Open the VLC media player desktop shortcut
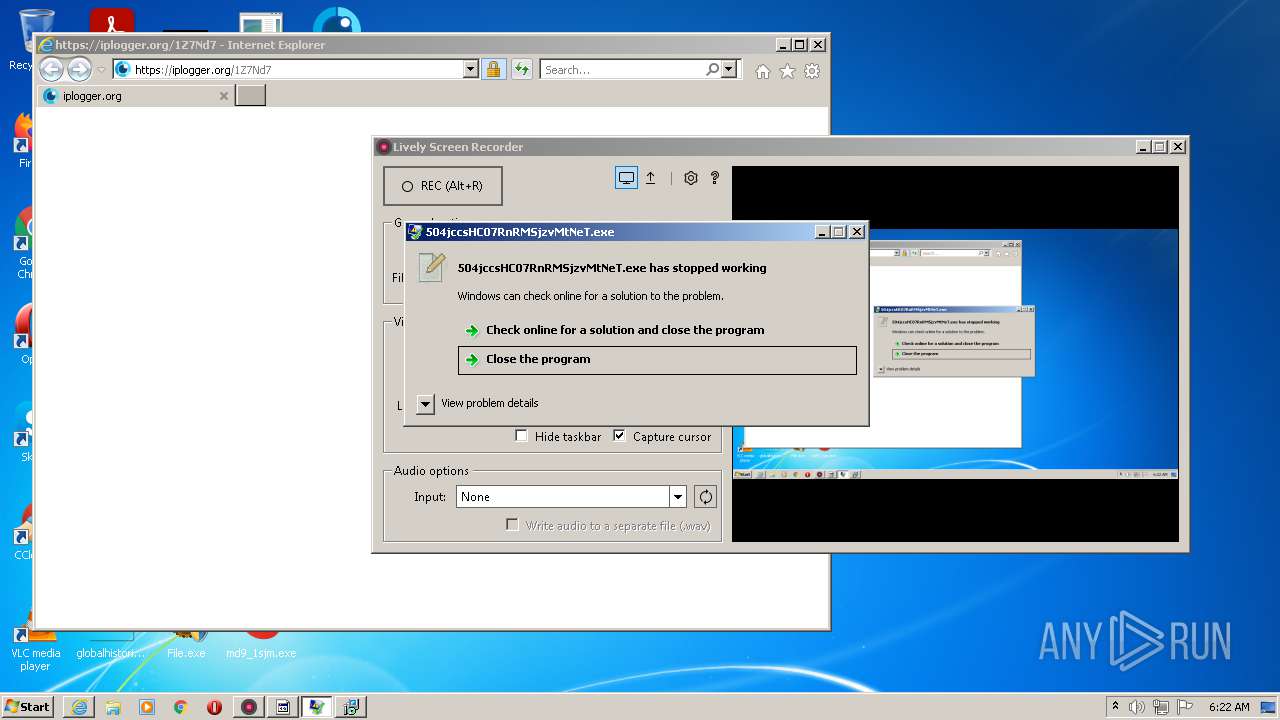The width and height of the screenshot is (1280, 720). tap(35, 650)
